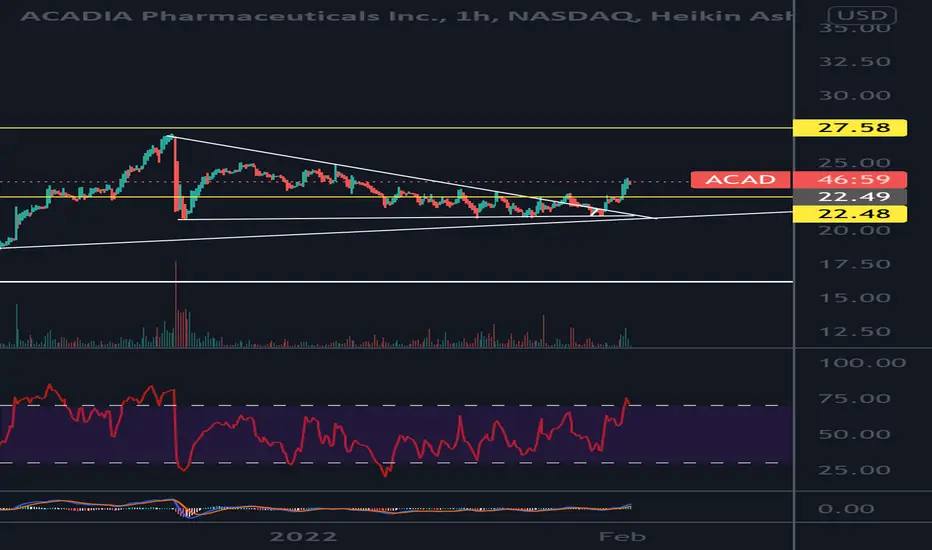
Task: Click the 15.00 price scale label
Action: (x=854, y=298)
